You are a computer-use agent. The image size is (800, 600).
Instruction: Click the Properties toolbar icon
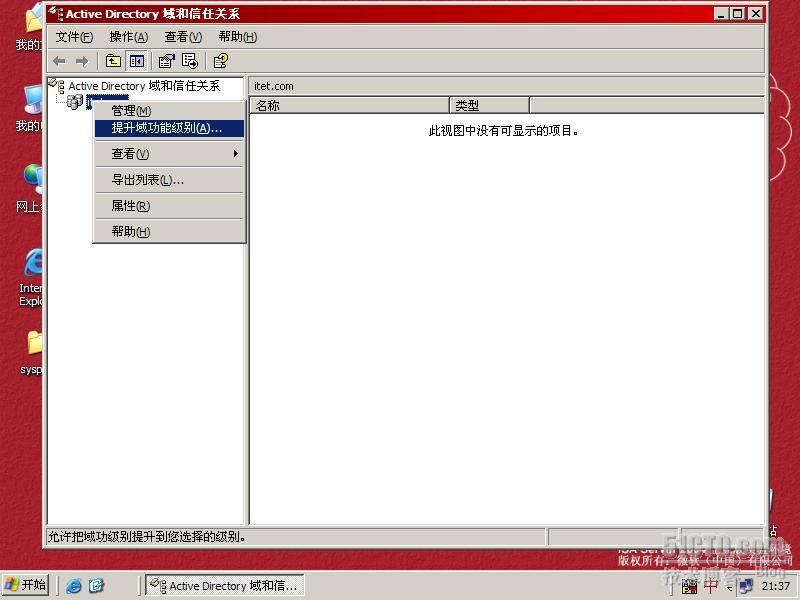pyautogui.click(x=166, y=61)
